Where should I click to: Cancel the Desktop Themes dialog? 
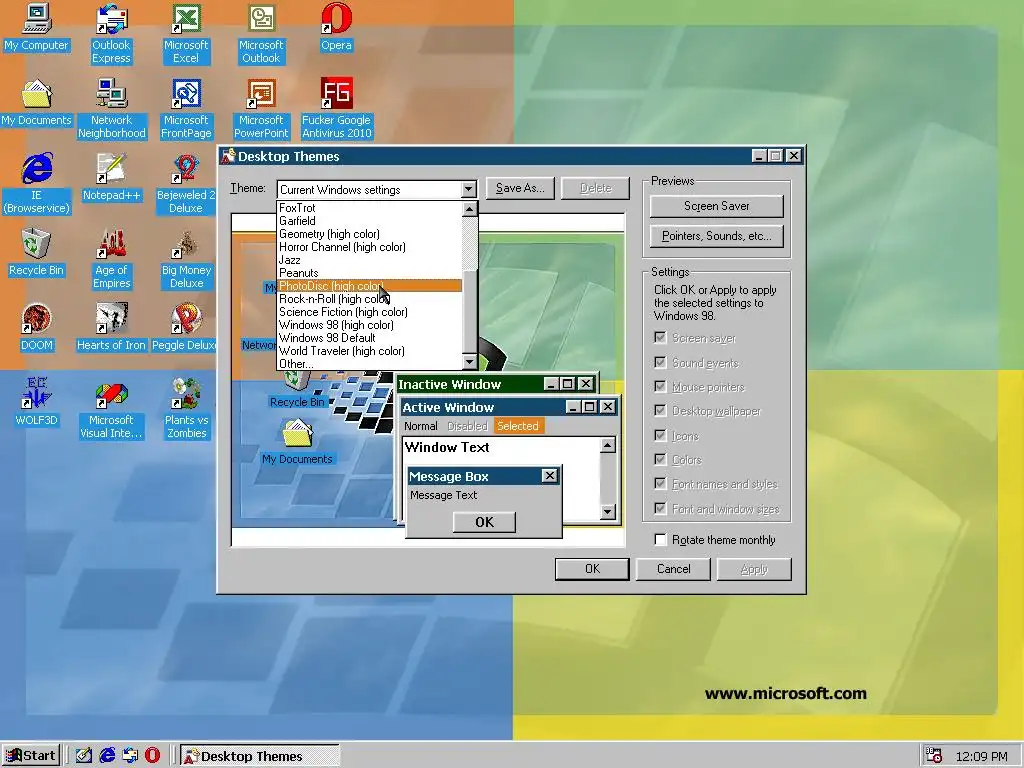coord(673,569)
